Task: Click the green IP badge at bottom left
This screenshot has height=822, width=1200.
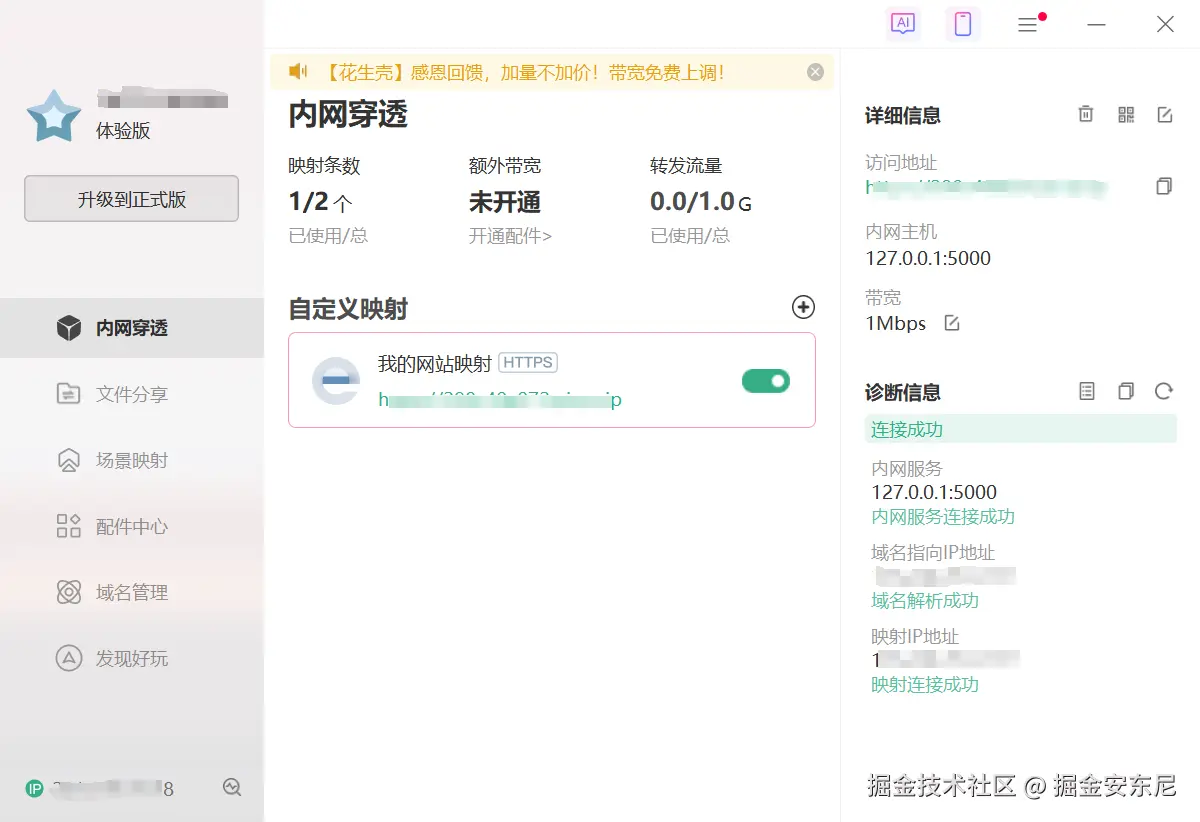Action: [34, 789]
